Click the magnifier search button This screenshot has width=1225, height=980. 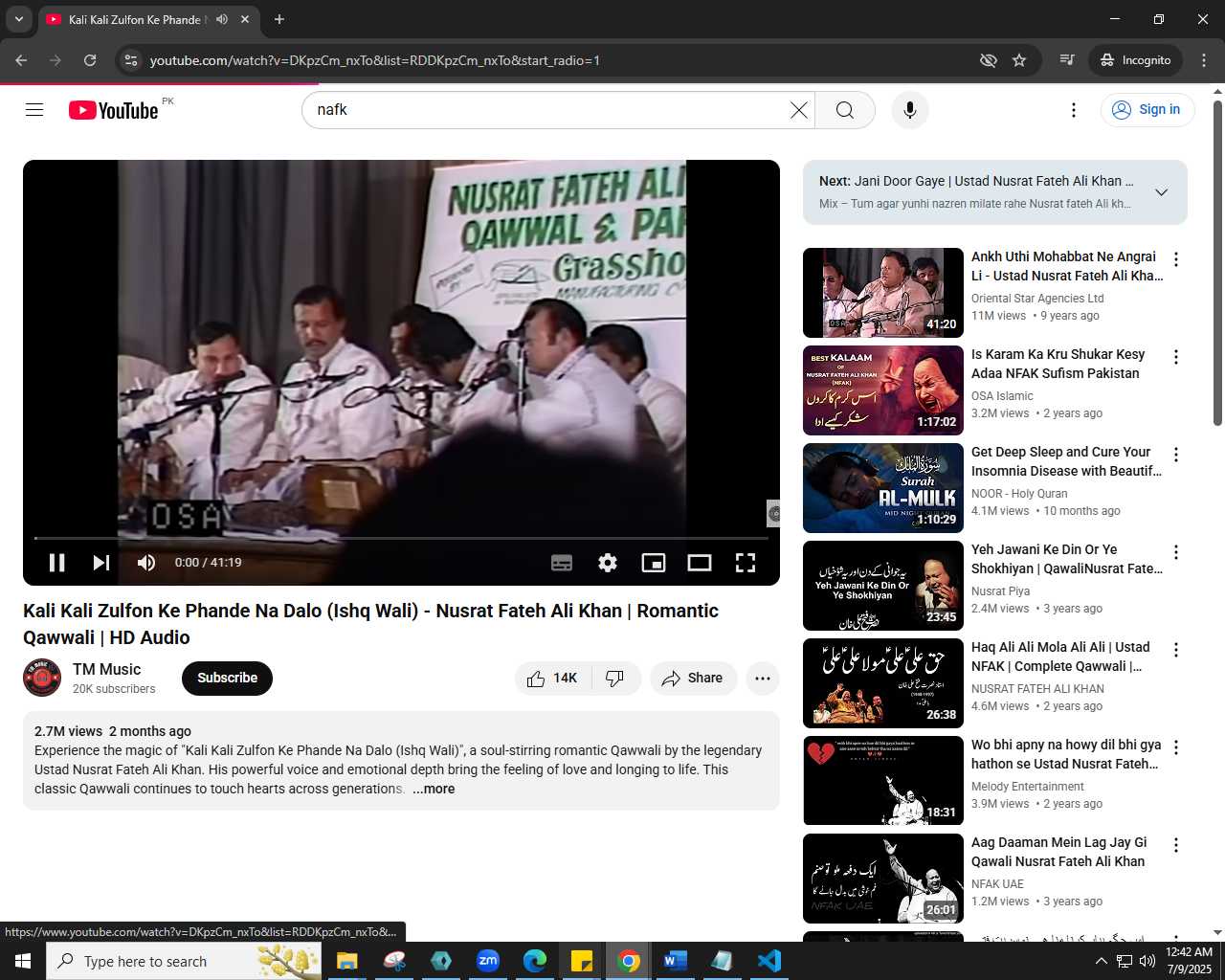click(845, 110)
